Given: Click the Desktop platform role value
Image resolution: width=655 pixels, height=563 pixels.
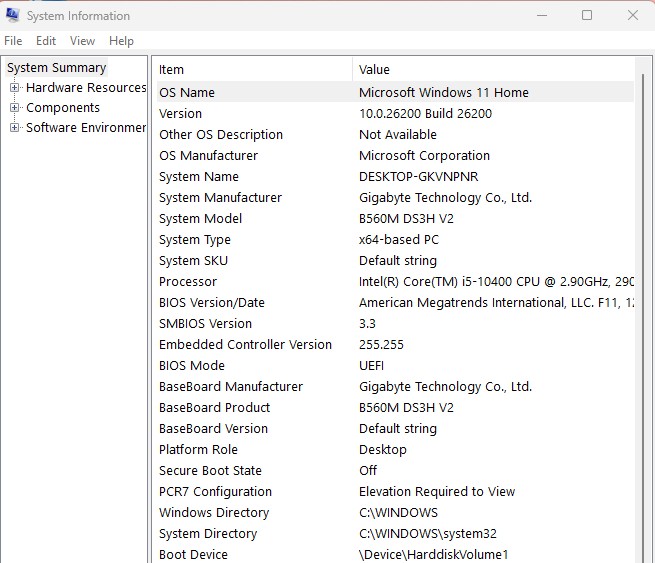Looking at the screenshot, I should coord(383,450).
